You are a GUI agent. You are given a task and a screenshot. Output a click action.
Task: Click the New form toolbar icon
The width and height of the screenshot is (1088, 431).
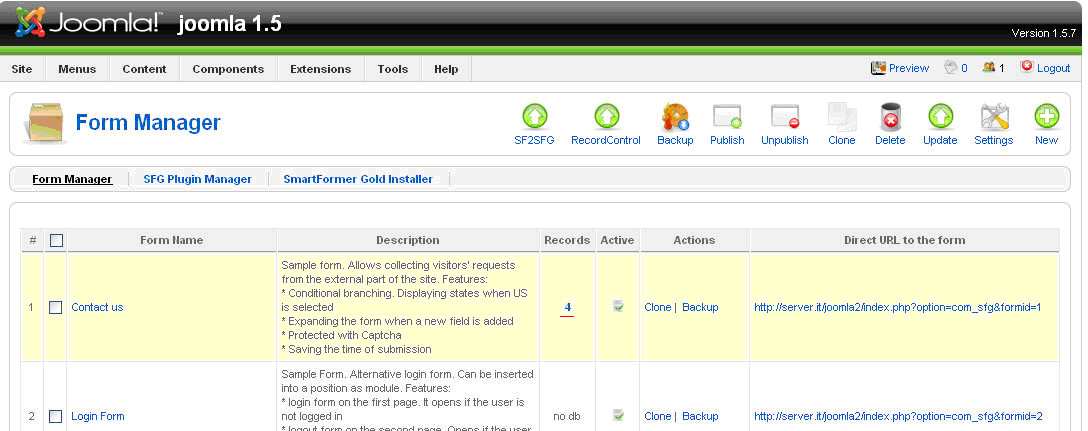click(x=1046, y=117)
